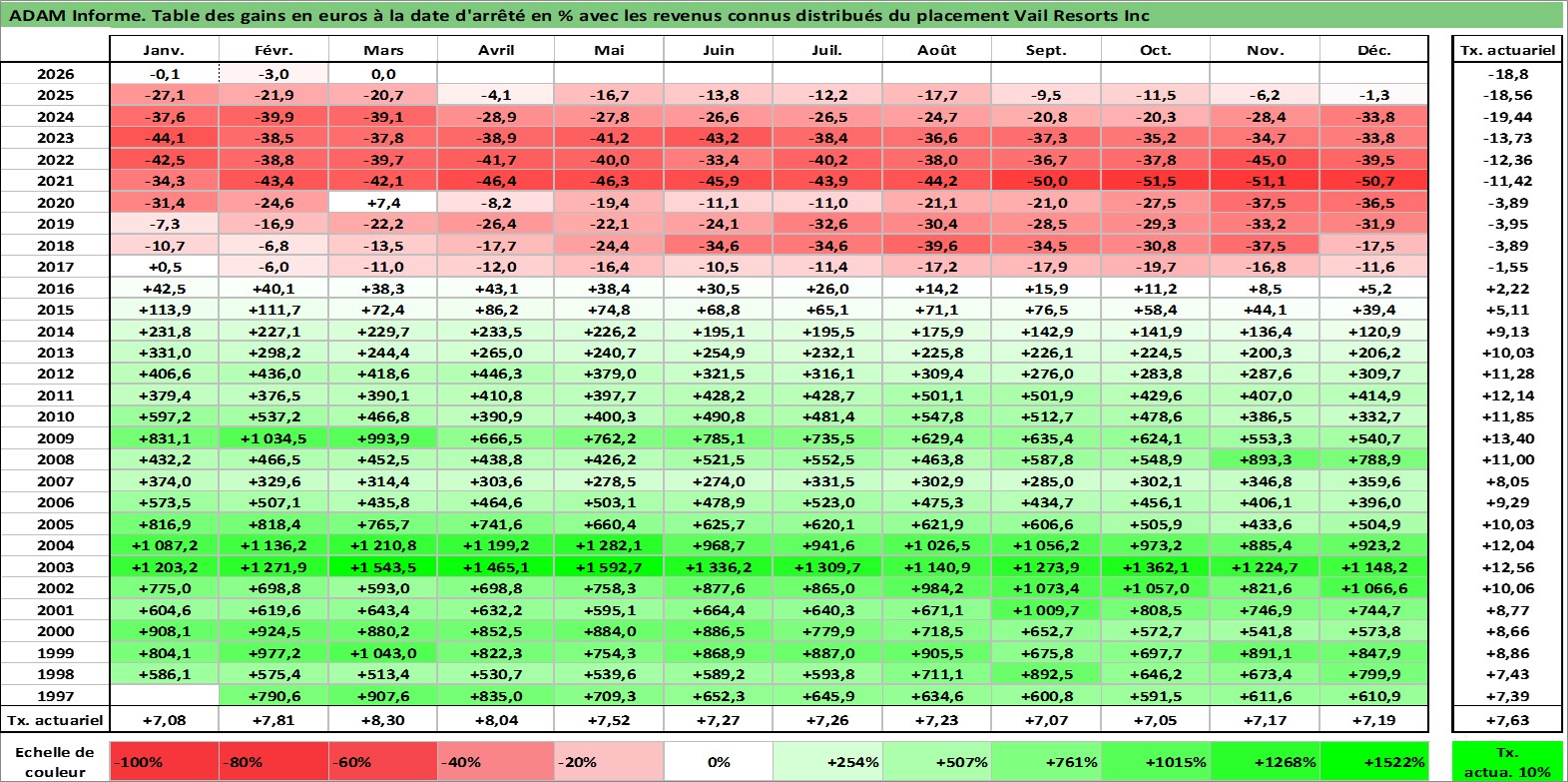Click cell -50,0 in row 2021
This screenshot has width=1568, height=782.
pos(1046,181)
